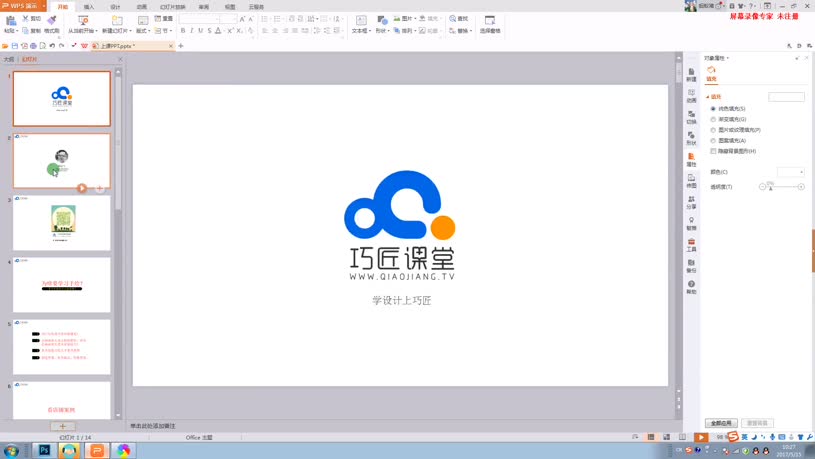Select Pattern Fill (图案填充) radio option
The width and height of the screenshot is (815, 459).
click(713, 141)
